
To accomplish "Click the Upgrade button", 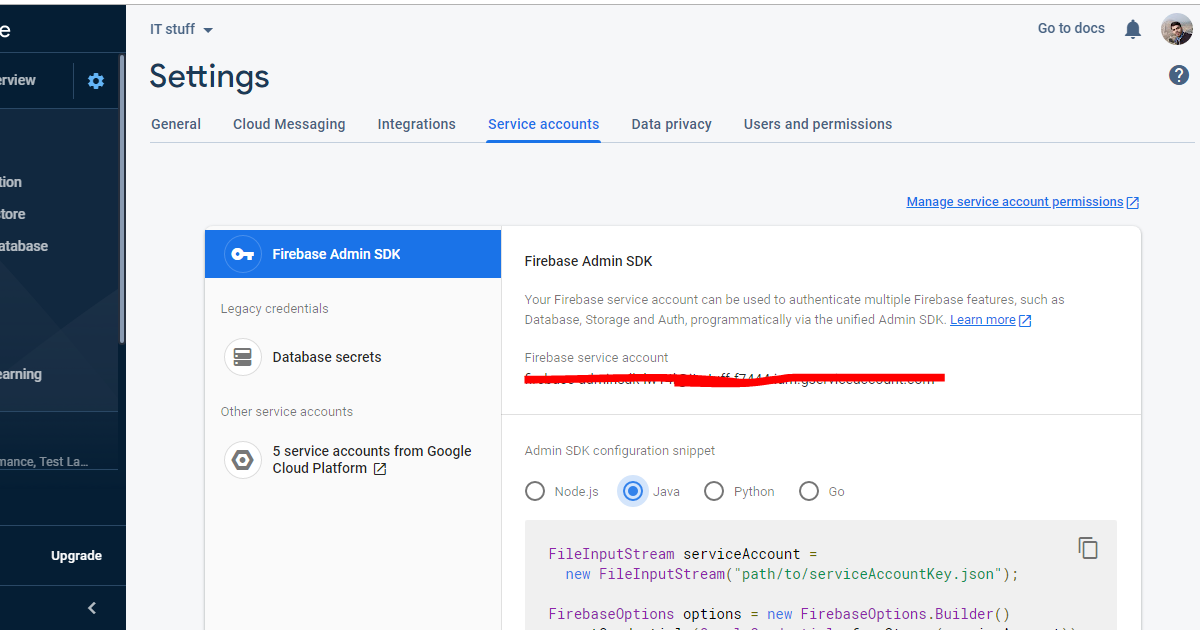I will pyautogui.click(x=76, y=555).
